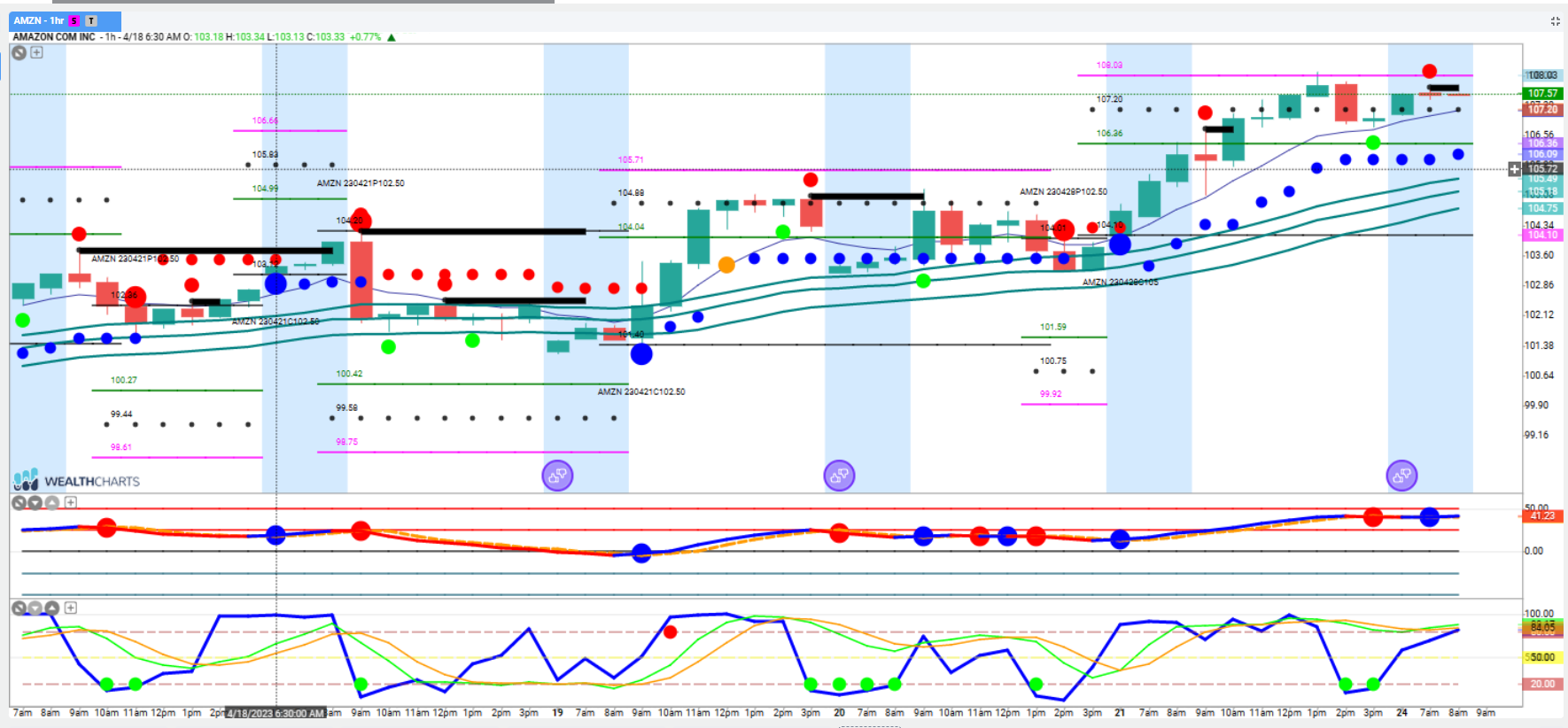
Task: Click the 4/18/2023 6:30:00 AM time label
Action: (276, 713)
